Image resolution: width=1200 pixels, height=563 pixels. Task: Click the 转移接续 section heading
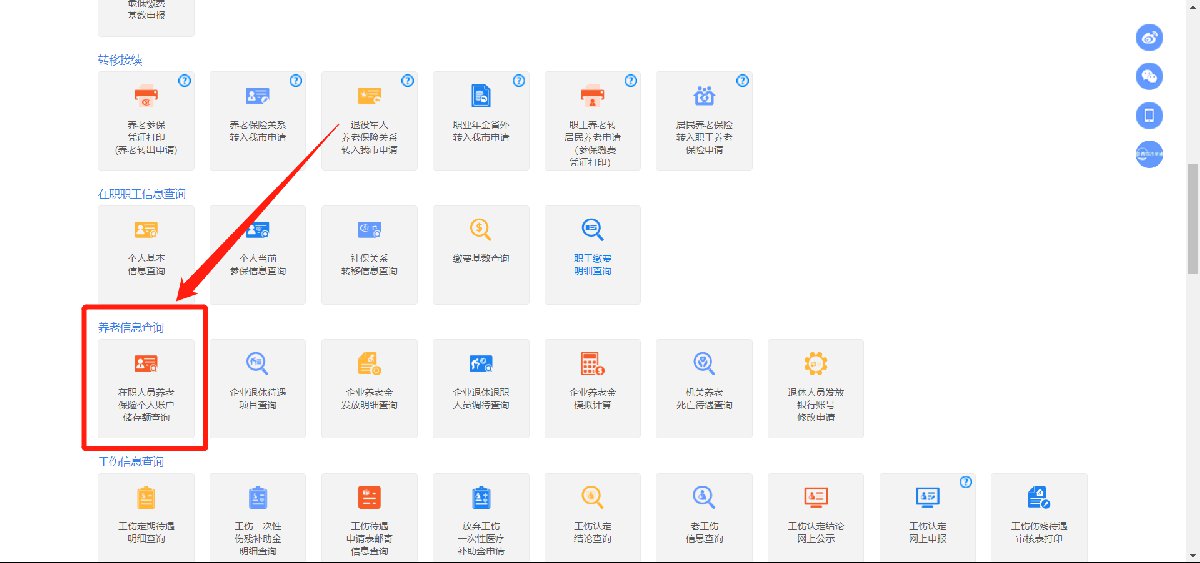119,60
